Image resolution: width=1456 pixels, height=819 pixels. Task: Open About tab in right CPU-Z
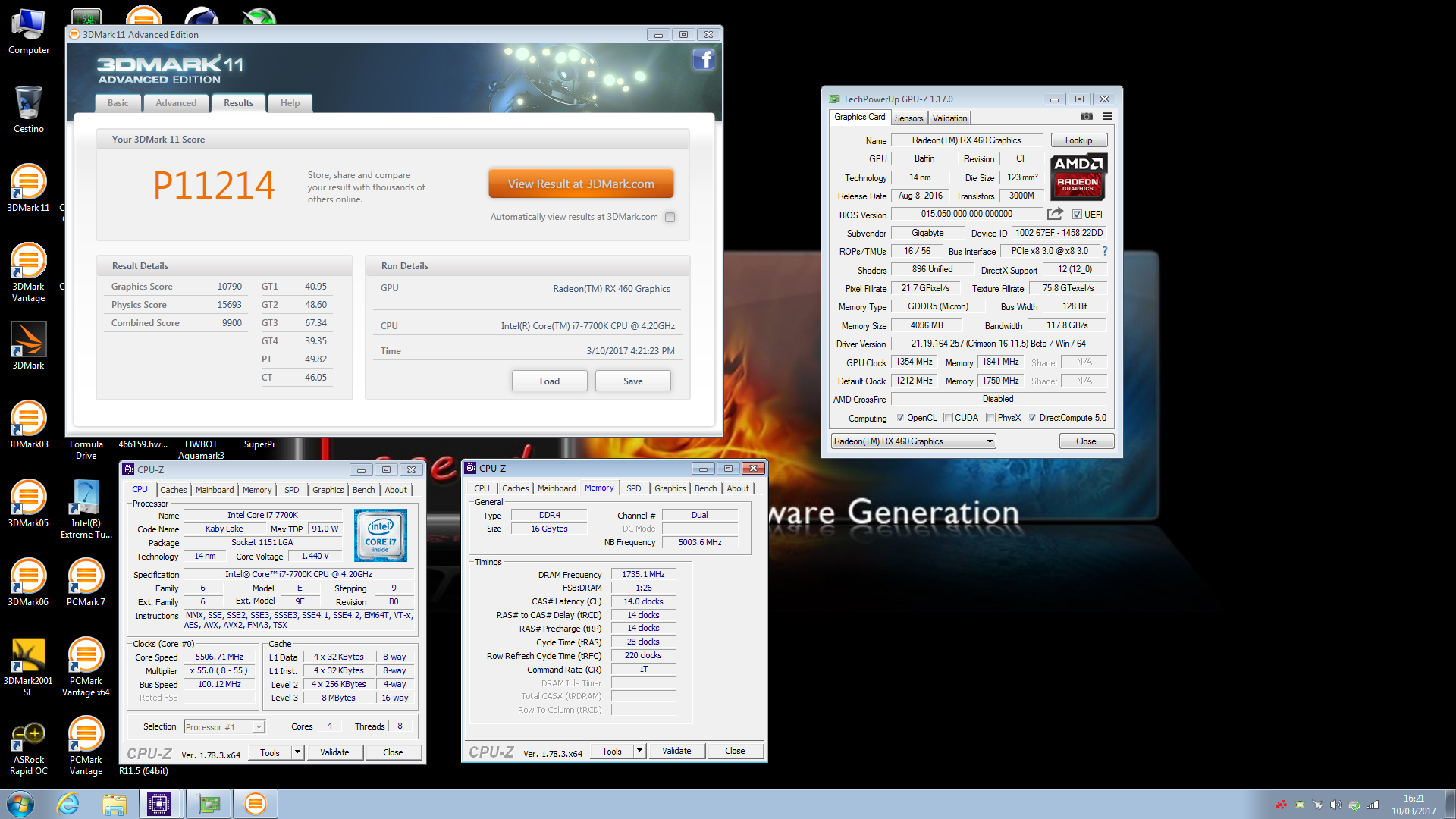[738, 488]
